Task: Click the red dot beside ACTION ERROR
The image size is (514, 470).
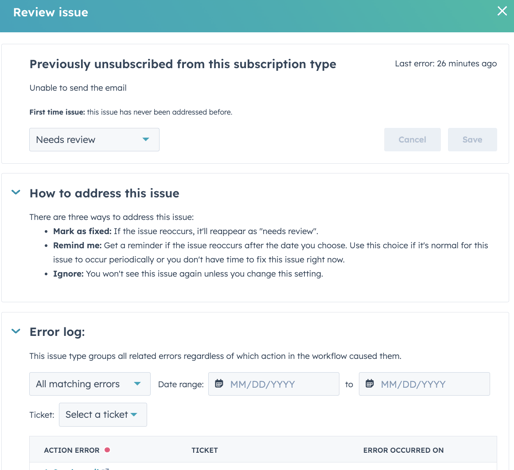Action: [107, 450]
